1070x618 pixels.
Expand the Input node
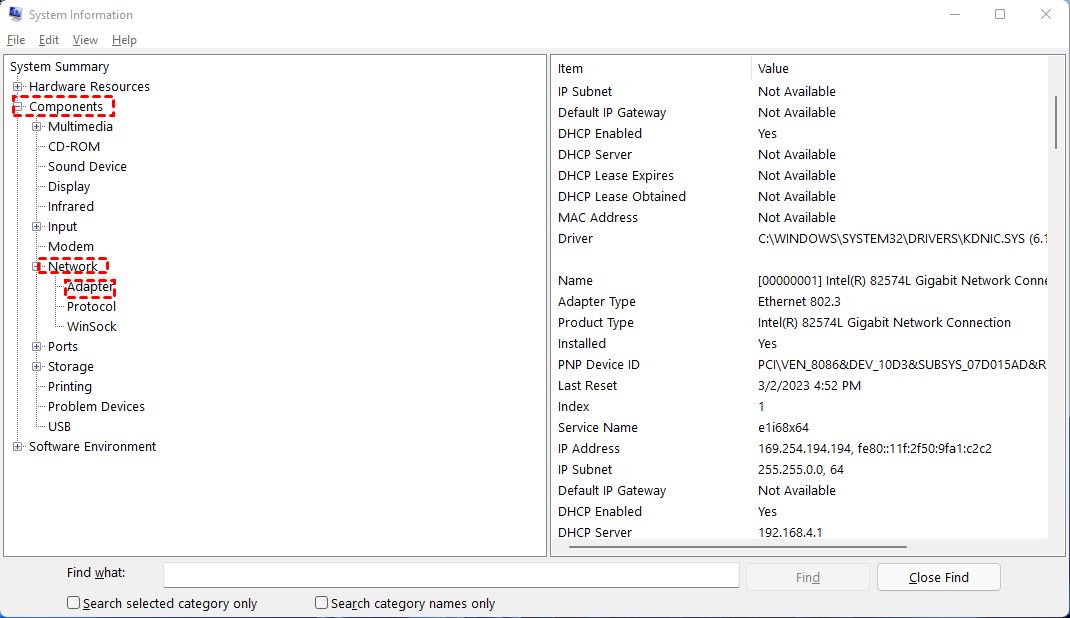(x=37, y=226)
